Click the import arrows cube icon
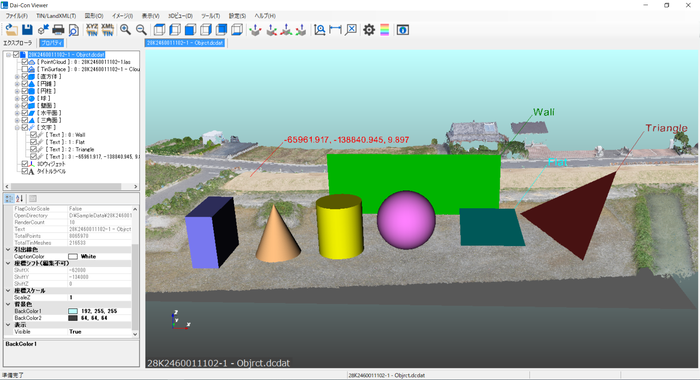Image resolution: width=700 pixels, height=380 pixels. [43, 30]
